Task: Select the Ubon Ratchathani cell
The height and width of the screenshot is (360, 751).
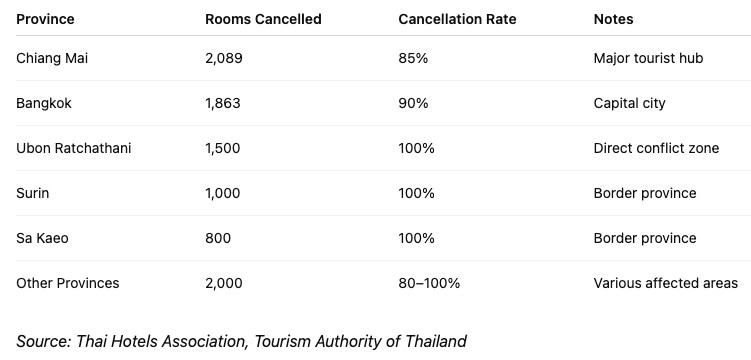Action: [73, 148]
